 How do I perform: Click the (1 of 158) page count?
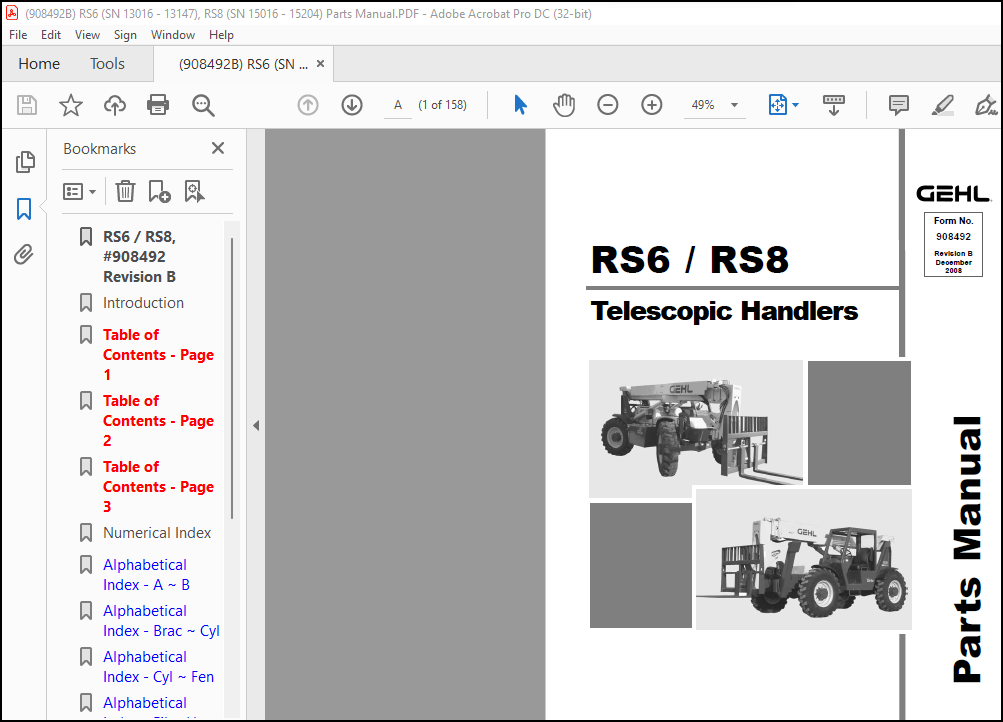443,105
